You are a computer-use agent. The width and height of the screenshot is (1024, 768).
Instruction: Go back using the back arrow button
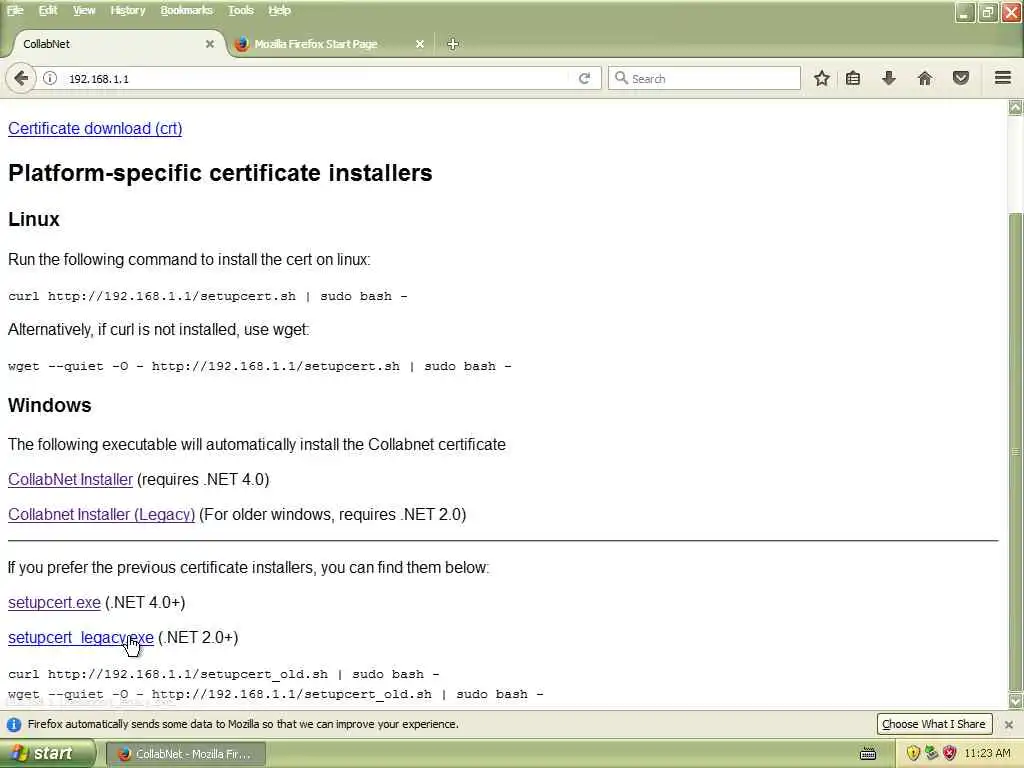[x=21, y=78]
